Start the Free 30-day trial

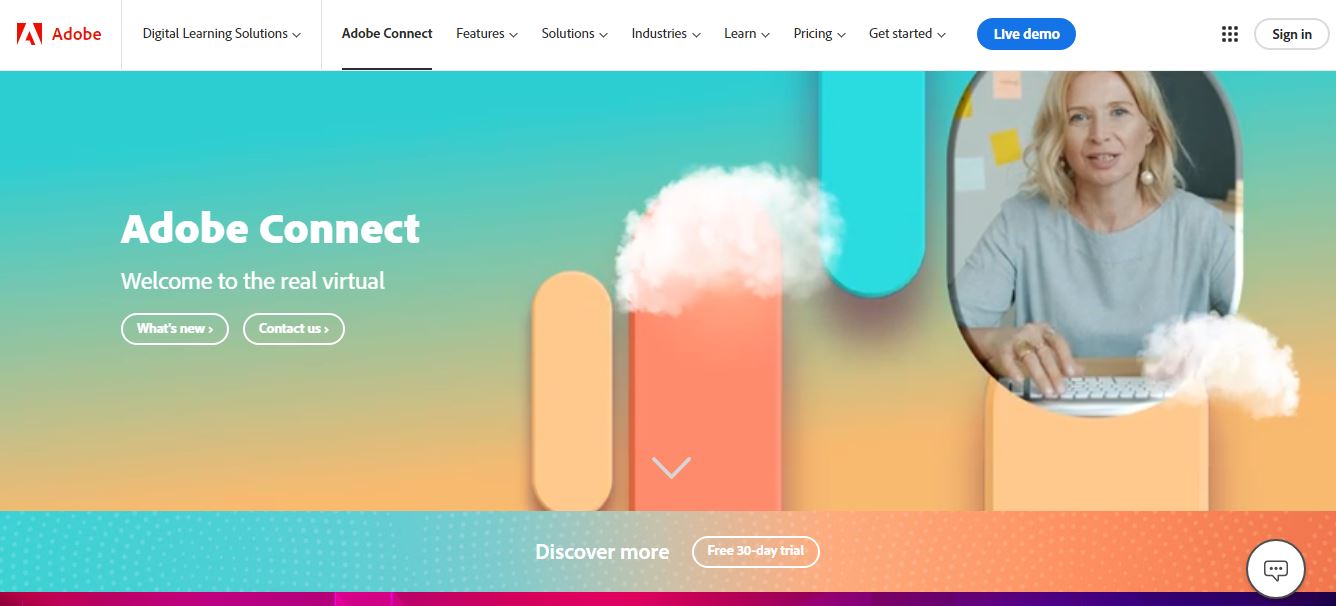(x=755, y=552)
